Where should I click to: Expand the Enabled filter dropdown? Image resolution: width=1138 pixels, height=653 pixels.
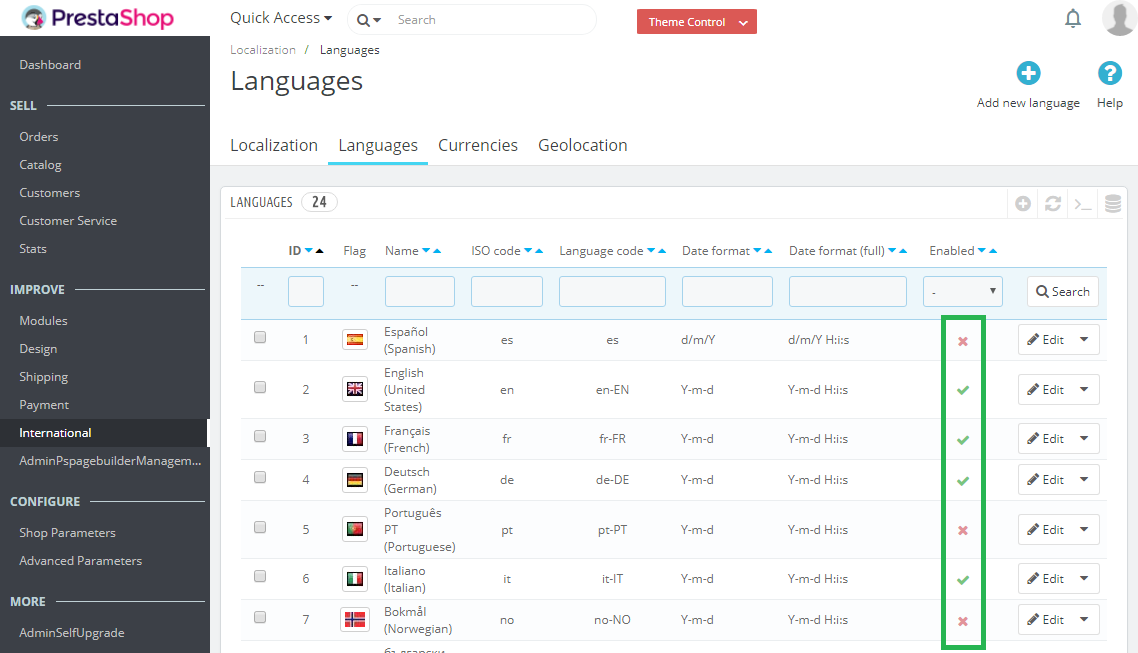pyautogui.click(x=962, y=292)
